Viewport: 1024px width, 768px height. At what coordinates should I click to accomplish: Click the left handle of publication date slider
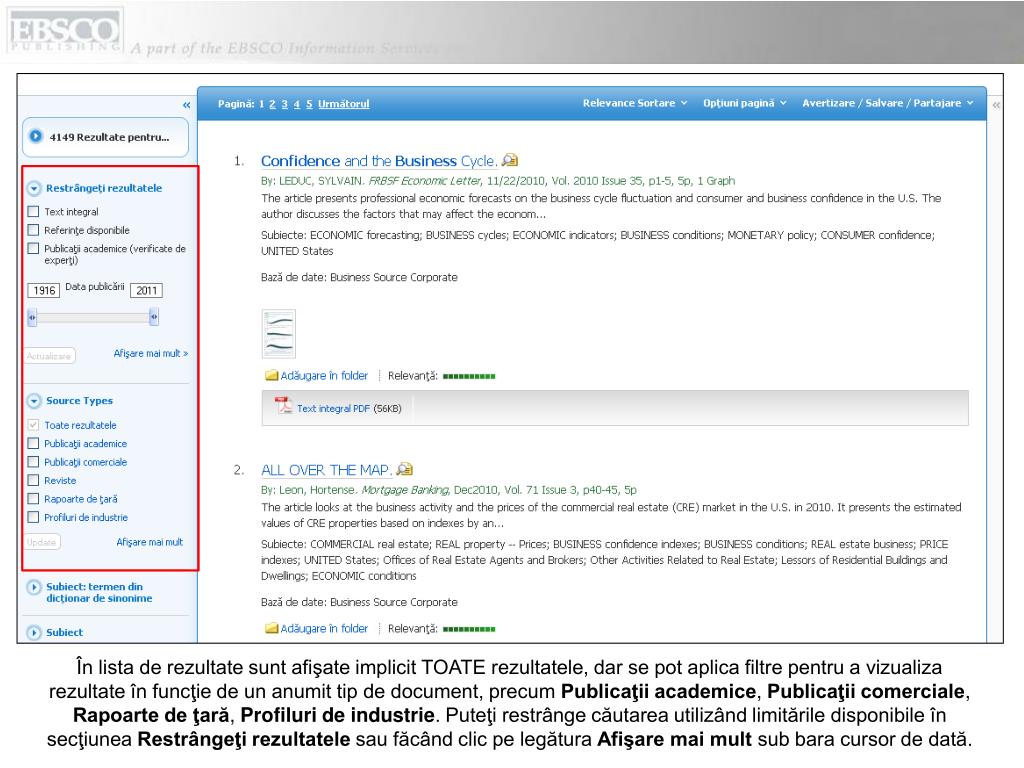click(32, 317)
